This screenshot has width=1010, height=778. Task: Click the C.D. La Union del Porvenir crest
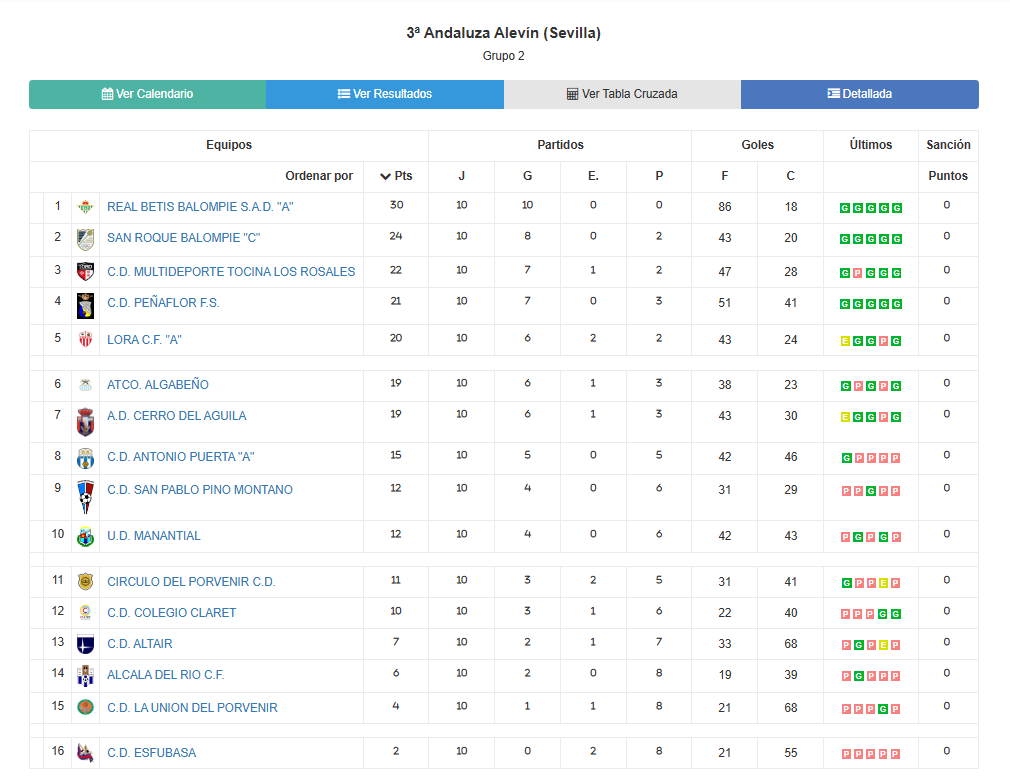[85, 707]
